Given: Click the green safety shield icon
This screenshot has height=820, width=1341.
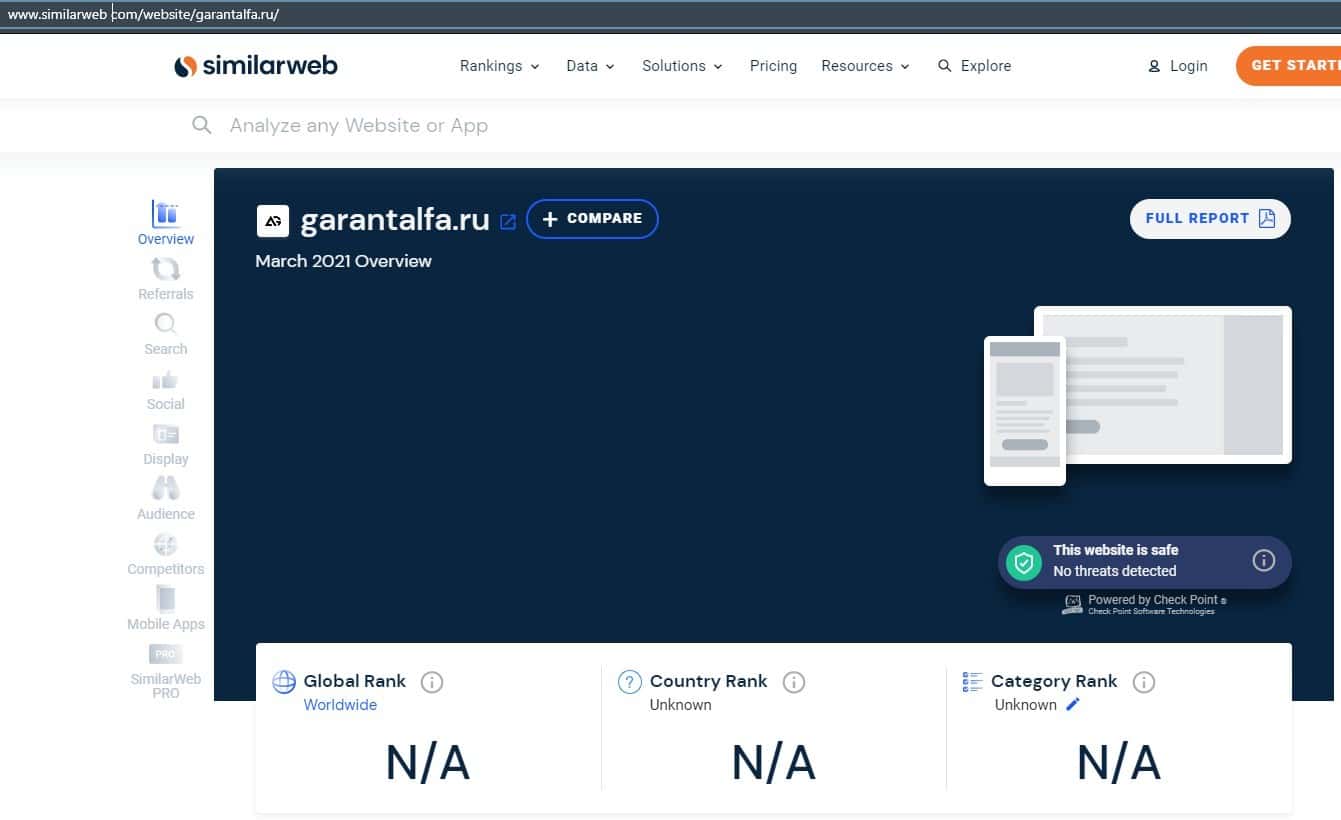Looking at the screenshot, I should tap(1023, 562).
